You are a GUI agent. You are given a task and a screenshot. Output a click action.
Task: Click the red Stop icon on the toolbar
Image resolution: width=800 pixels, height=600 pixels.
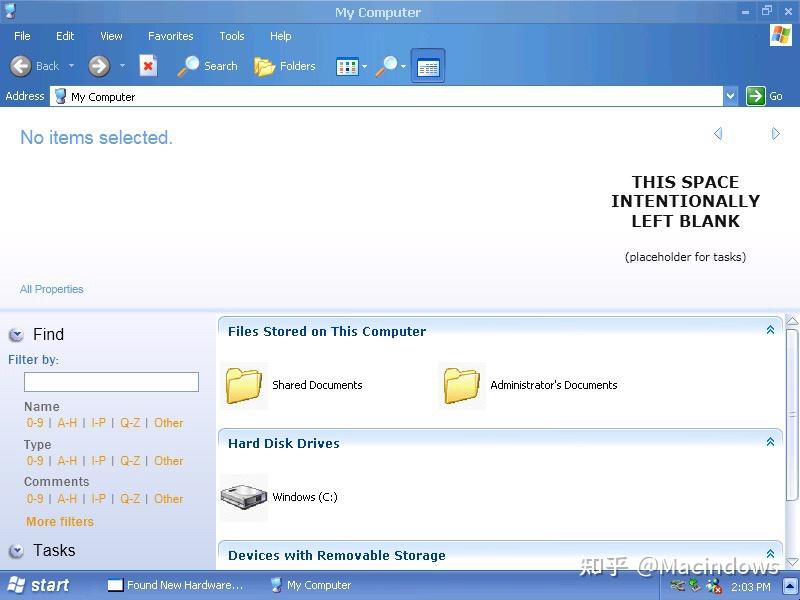coord(147,65)
